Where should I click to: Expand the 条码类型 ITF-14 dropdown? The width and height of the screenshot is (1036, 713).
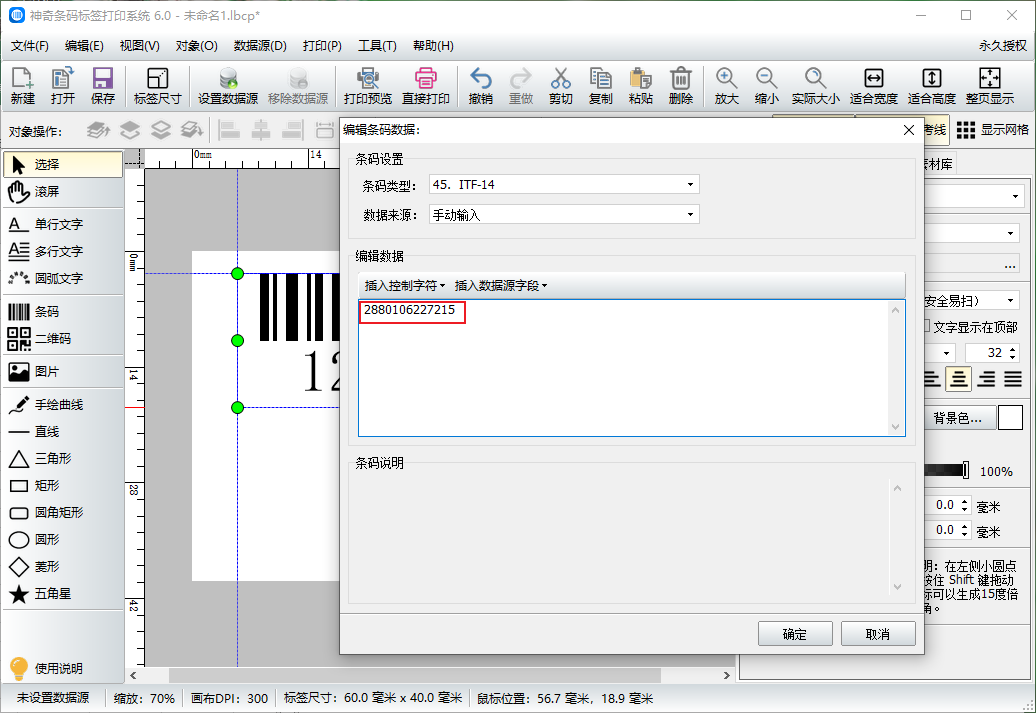point(690,184)
